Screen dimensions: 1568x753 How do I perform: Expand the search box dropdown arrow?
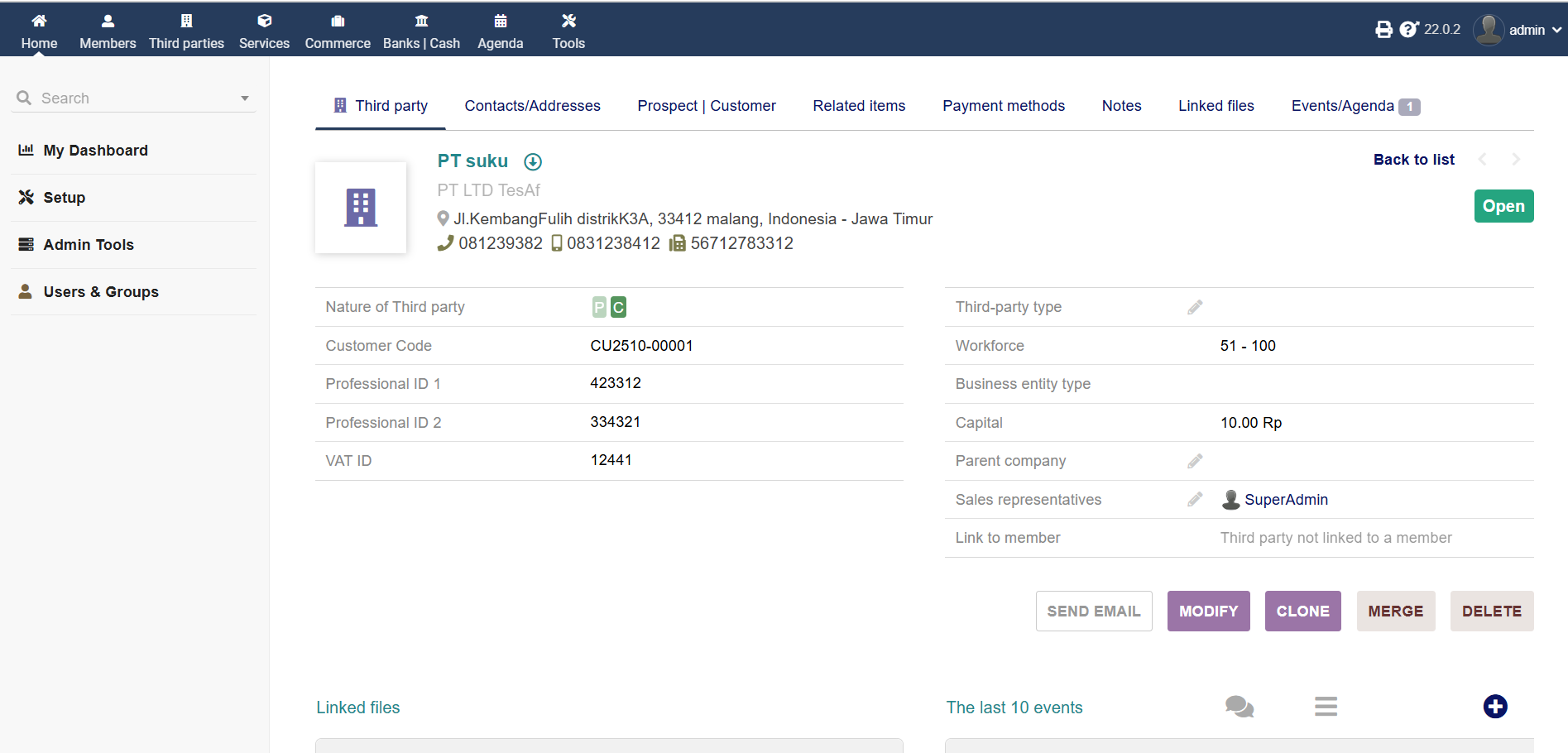[x=245, y=98]
